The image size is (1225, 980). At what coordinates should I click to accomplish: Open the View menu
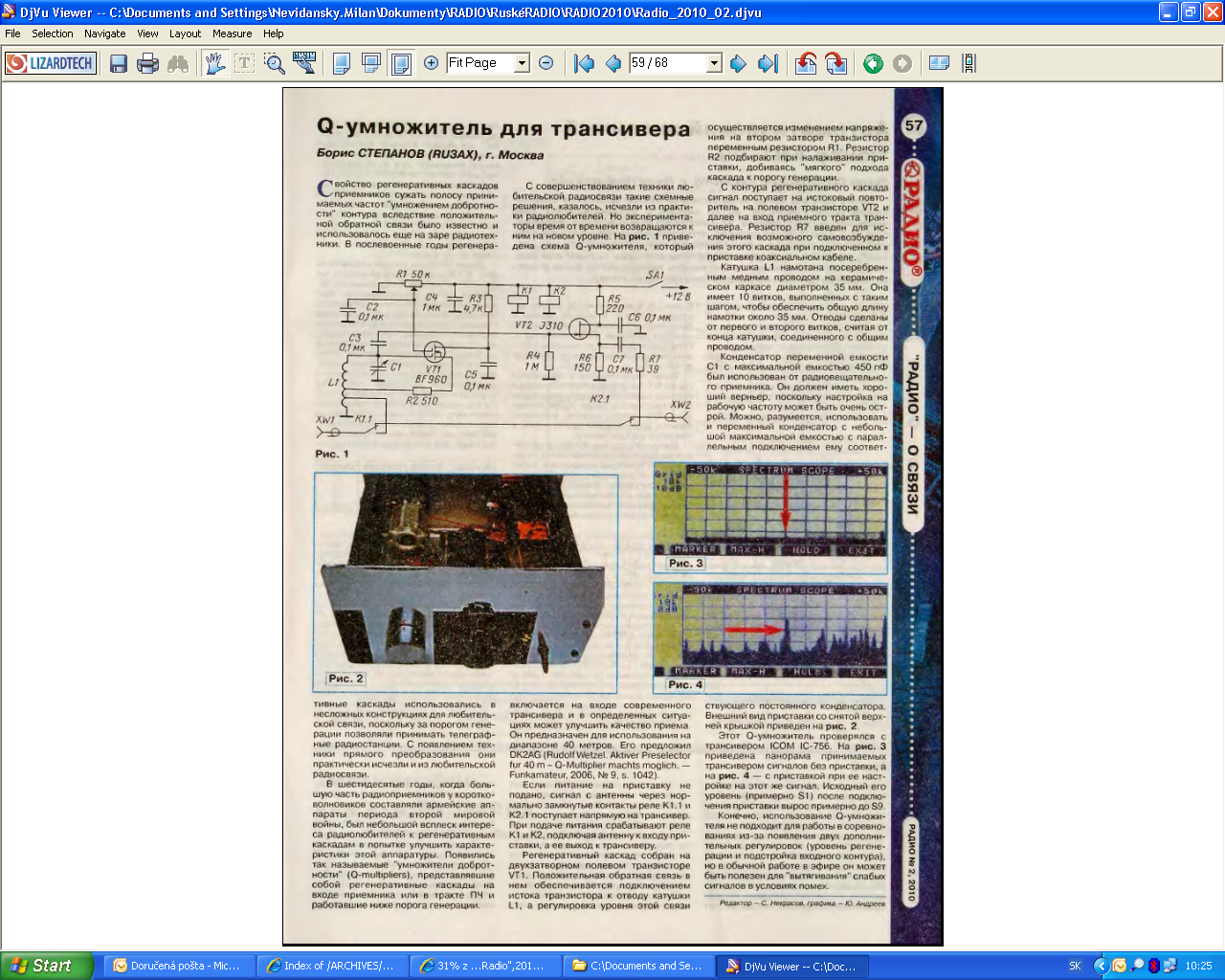(147, 33)
